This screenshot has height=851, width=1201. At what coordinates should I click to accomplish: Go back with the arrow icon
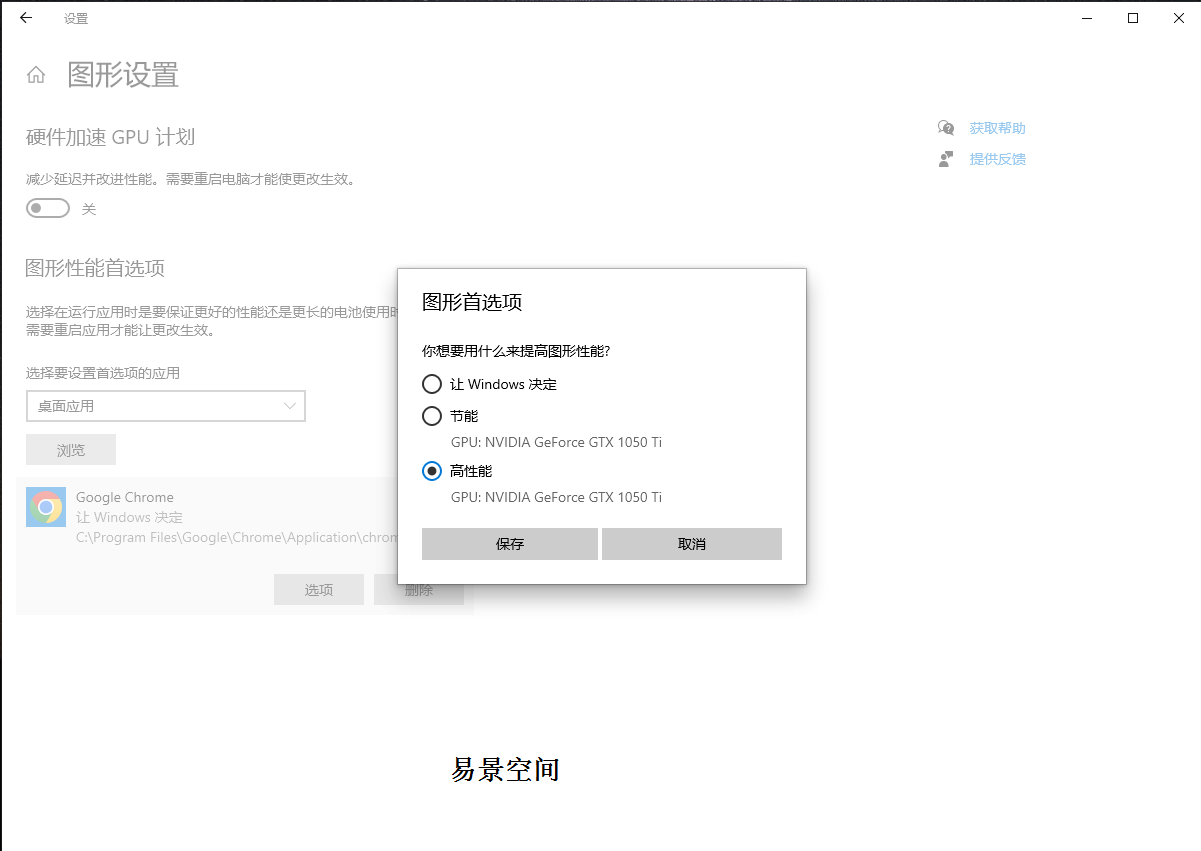(x=26, y=18)
